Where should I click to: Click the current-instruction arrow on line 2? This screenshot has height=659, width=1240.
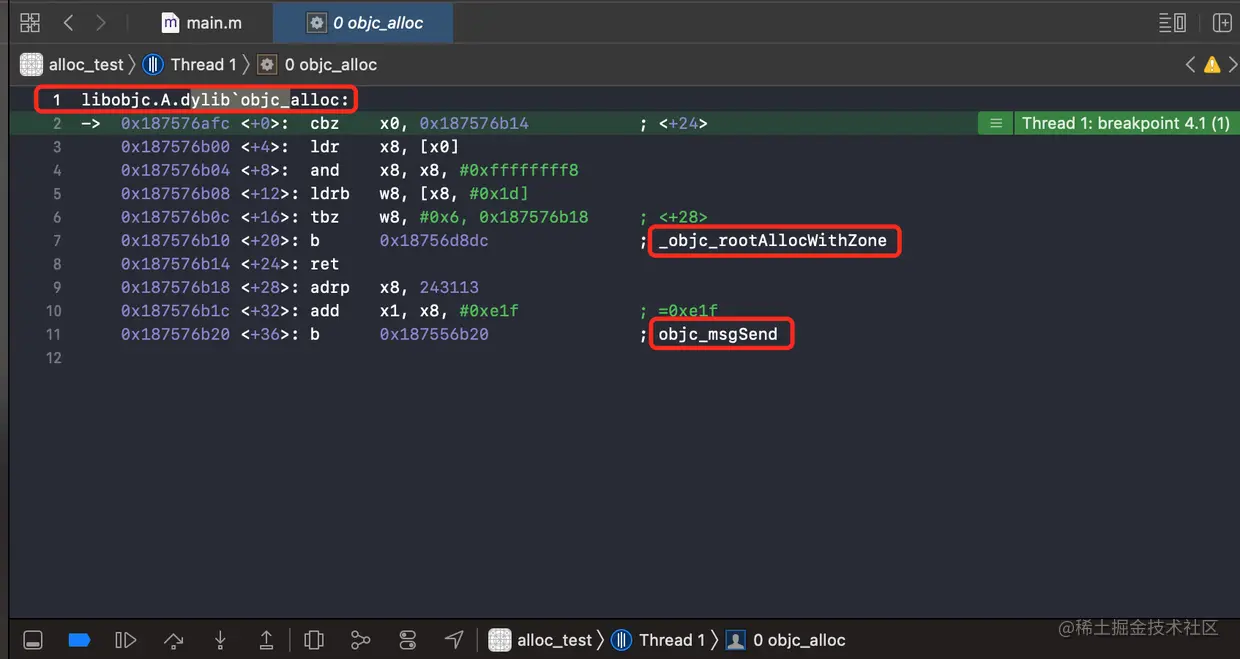click(x=91, y=124)
